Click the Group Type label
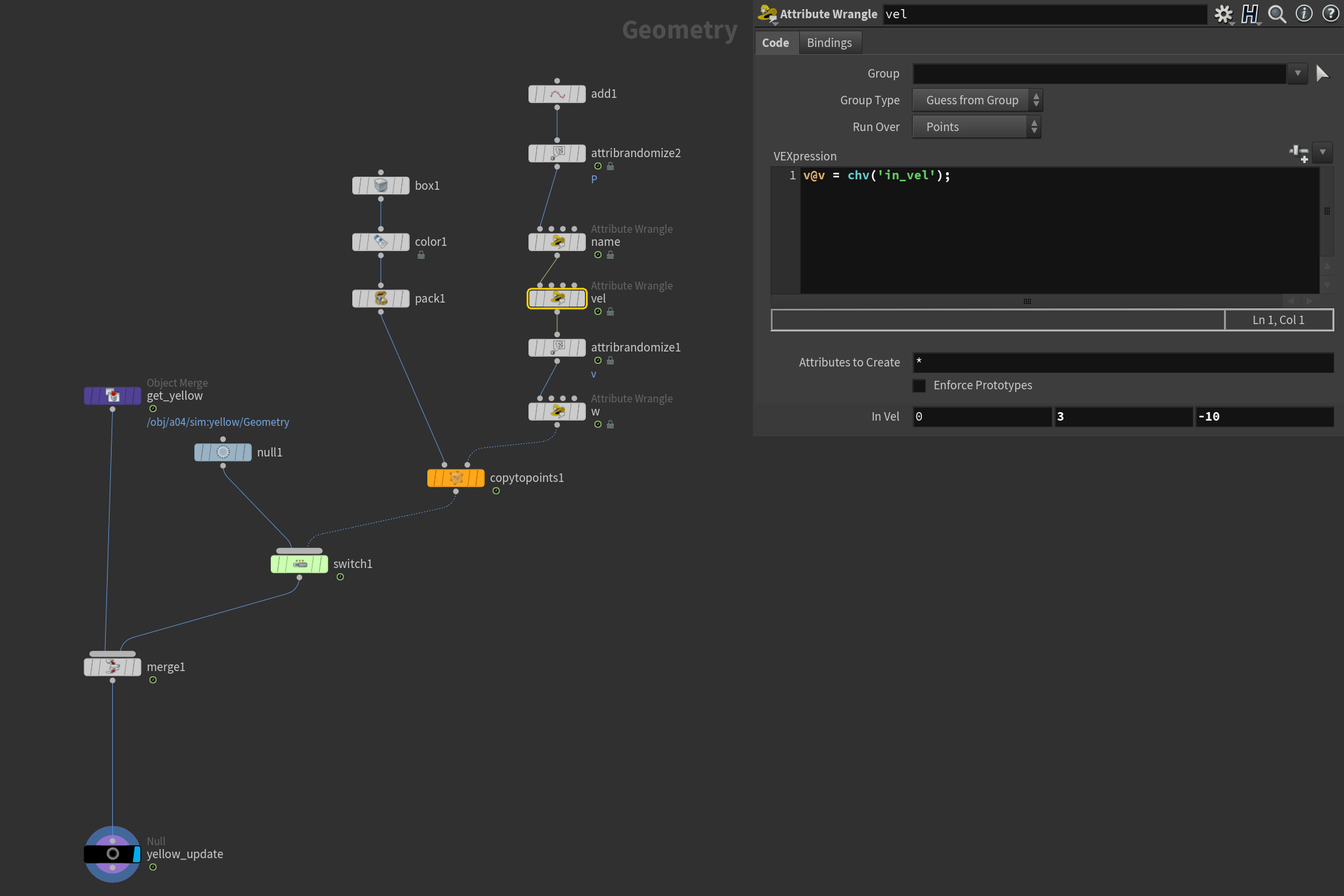This screenshot has width=1344, height=896. [x=870, y=100]
